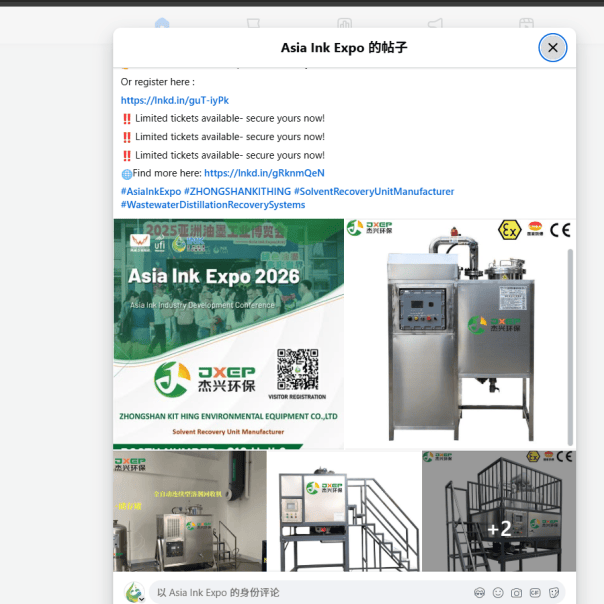Viewport: 604px width, 604px height.
Task: Type in the comment field as Asia Ink Expo
Action: pos(300,593)
